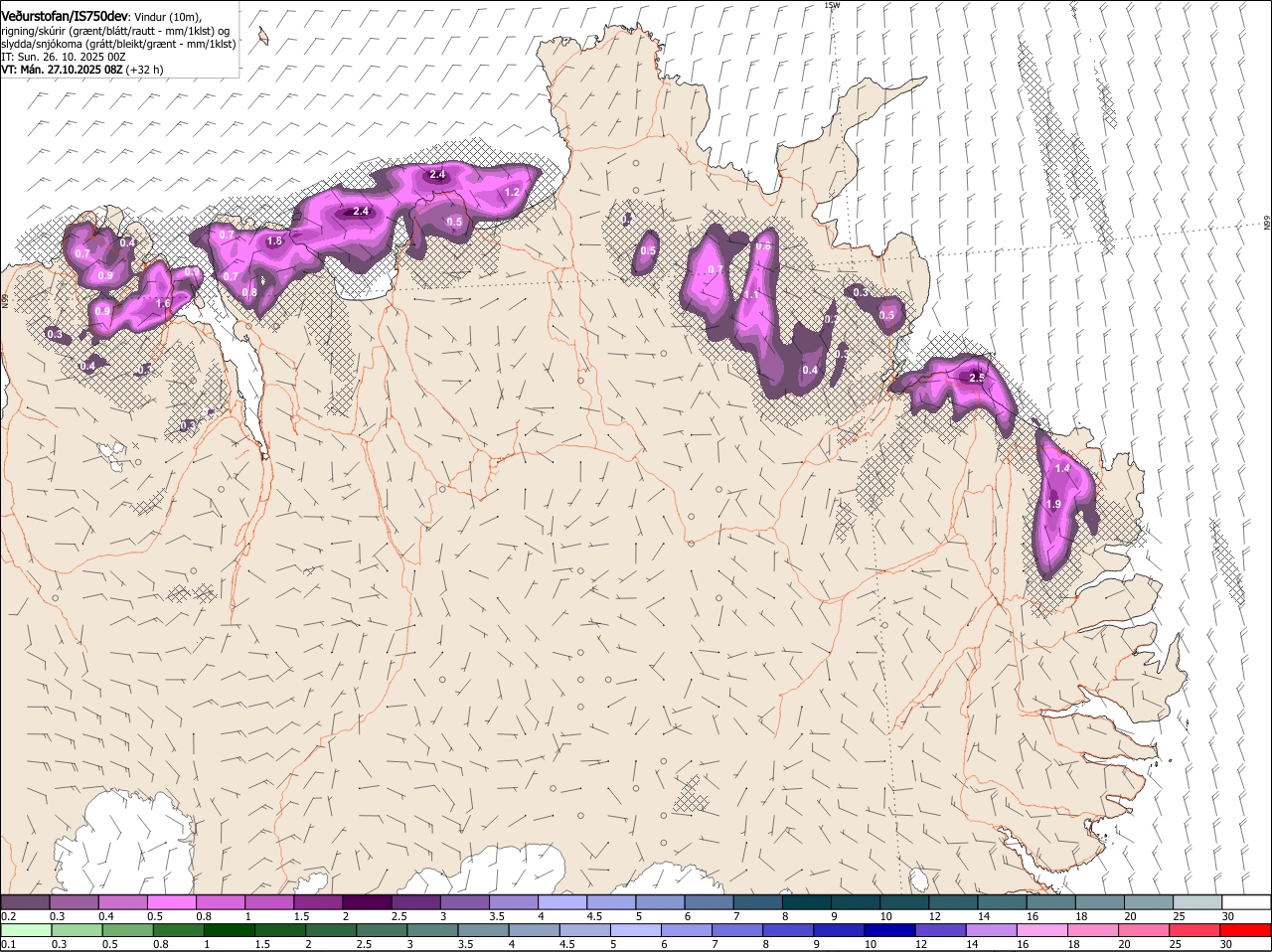Screen dimensions: 1272x952
Task: Pick the purple-scale swatch between 0.5 and 0.8
Action: pyautogui.click(x=171, y=901)
